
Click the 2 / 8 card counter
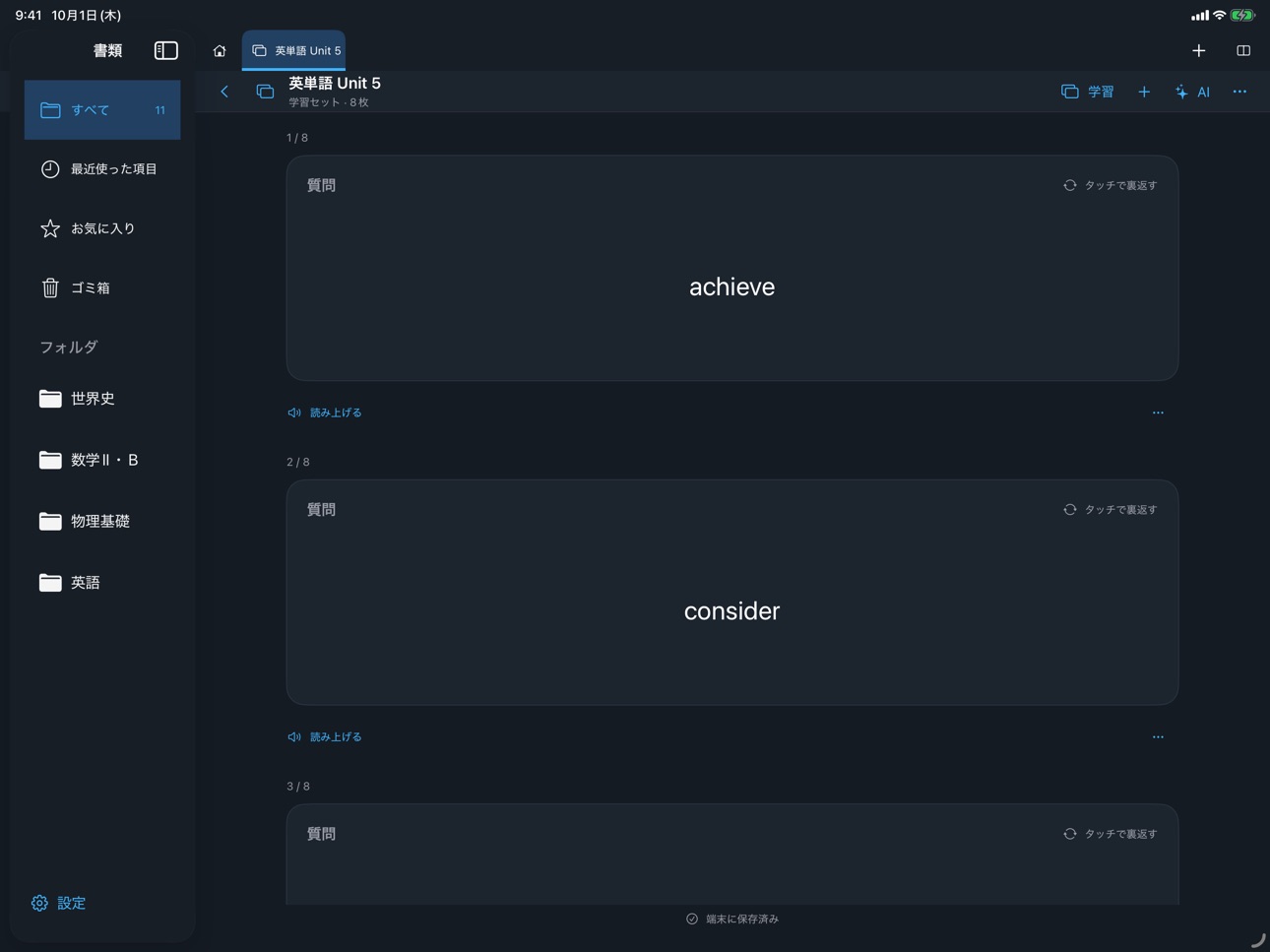[298, 462]
